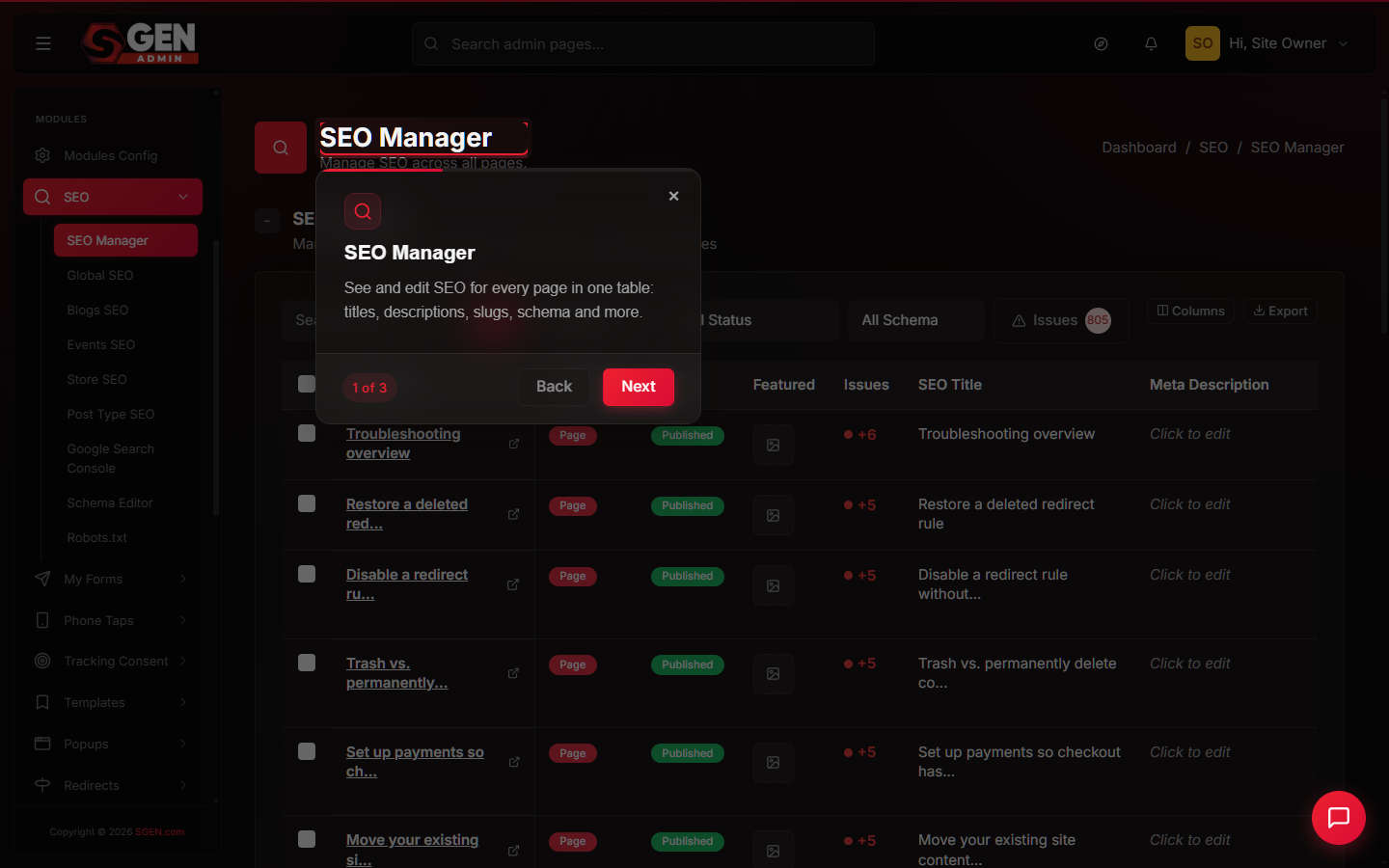The image size is (1389, 868).
Task: Click featured image icon for Restore a deleted redirect
Action: click(x=774, y=515)
